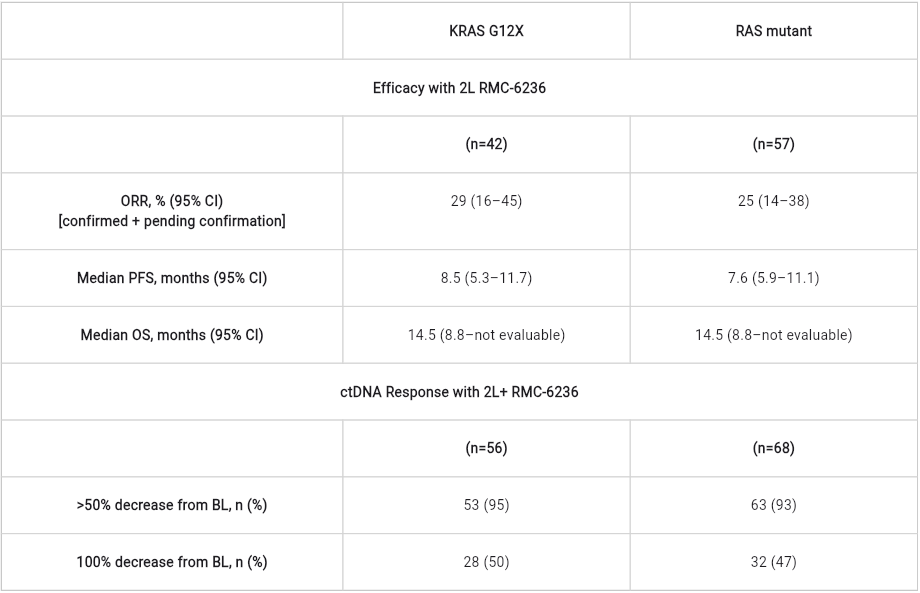Click the KRAS G12X column header
Image resolution: width=920 pixels, height=593 pixels.
(x=486, y=31)
